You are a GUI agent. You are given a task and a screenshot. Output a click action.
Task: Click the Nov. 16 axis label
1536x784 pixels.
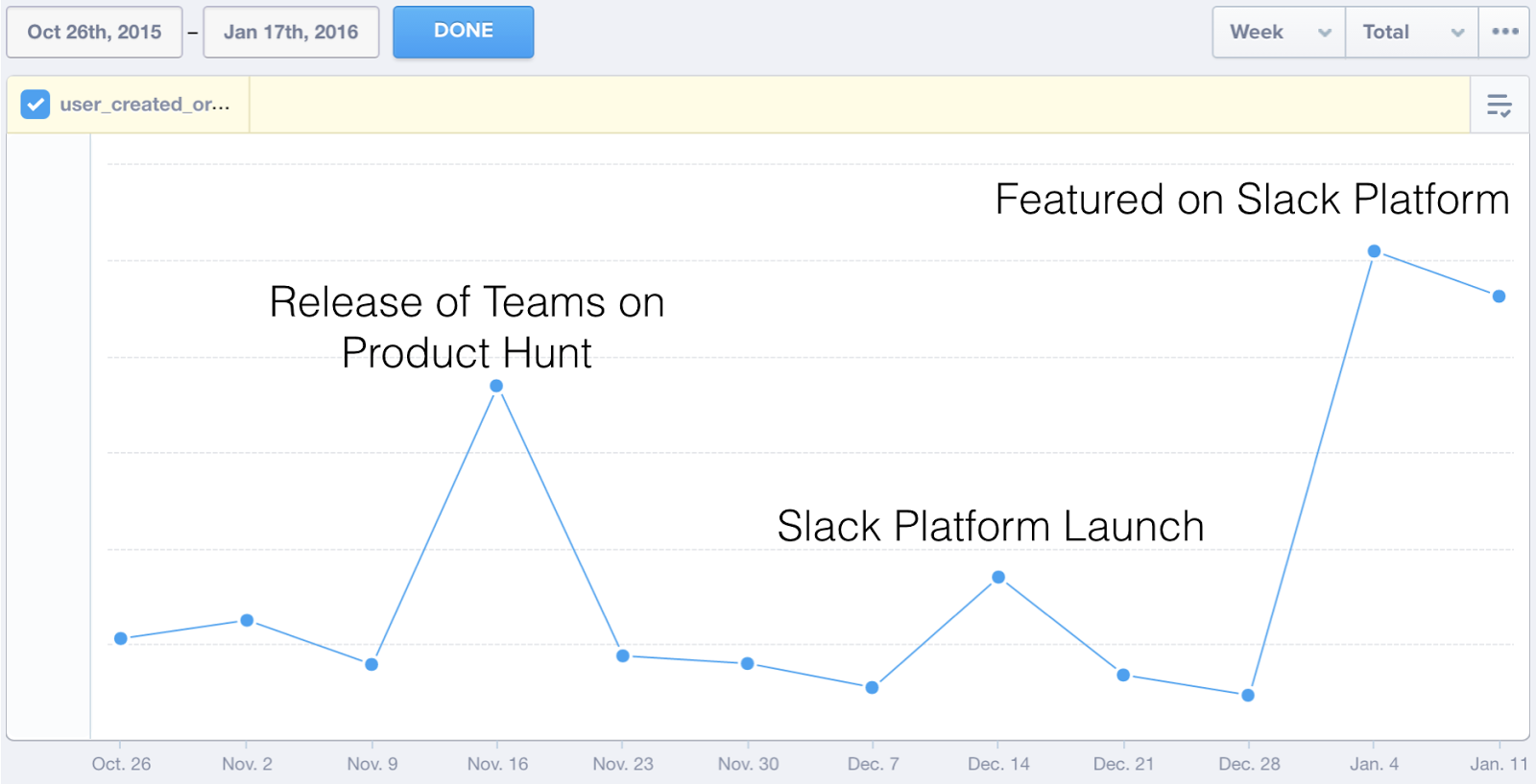pos(497,764)
